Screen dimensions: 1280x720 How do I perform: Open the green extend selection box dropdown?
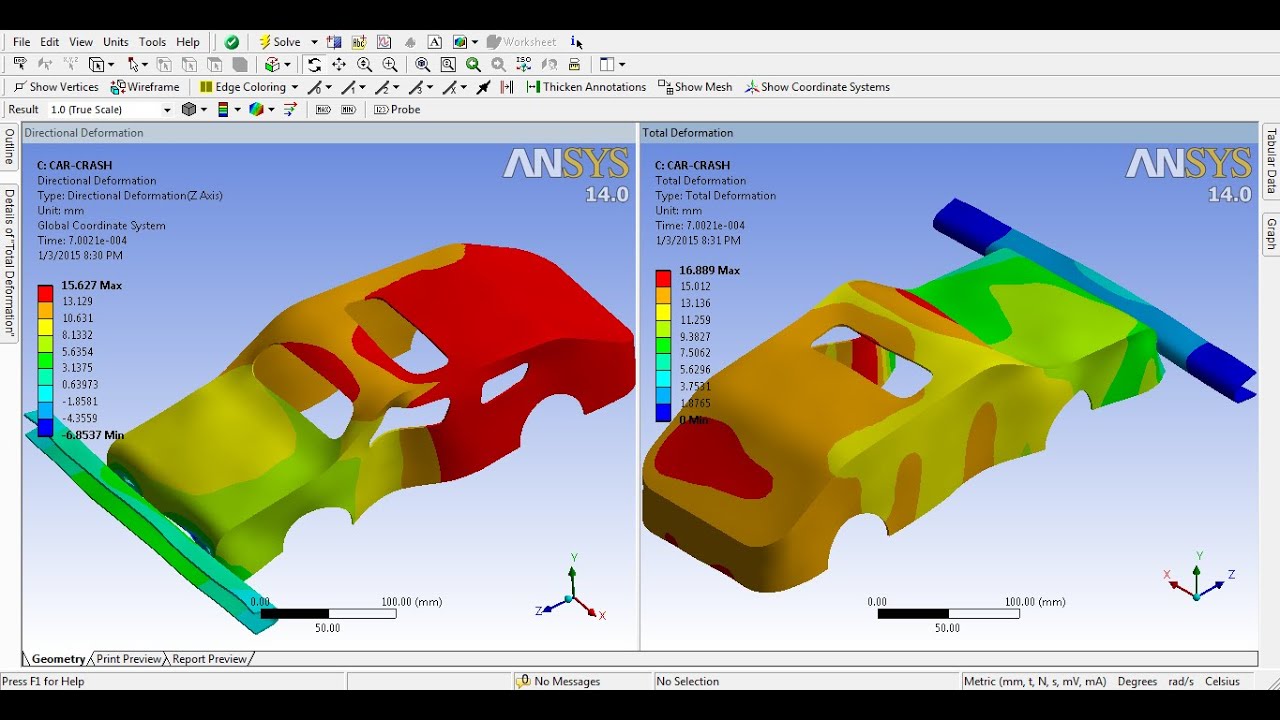click(287, 64)
